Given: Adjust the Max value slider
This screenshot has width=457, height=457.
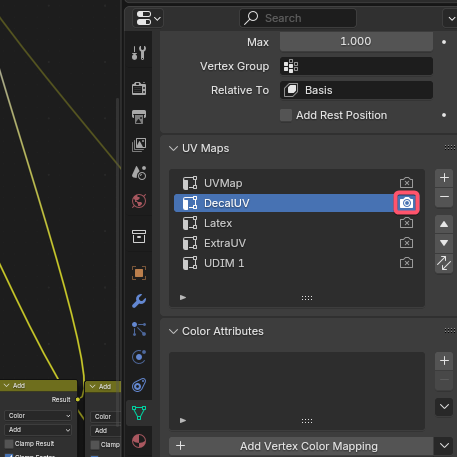Looking at the screenshot, I should point(356,42).
